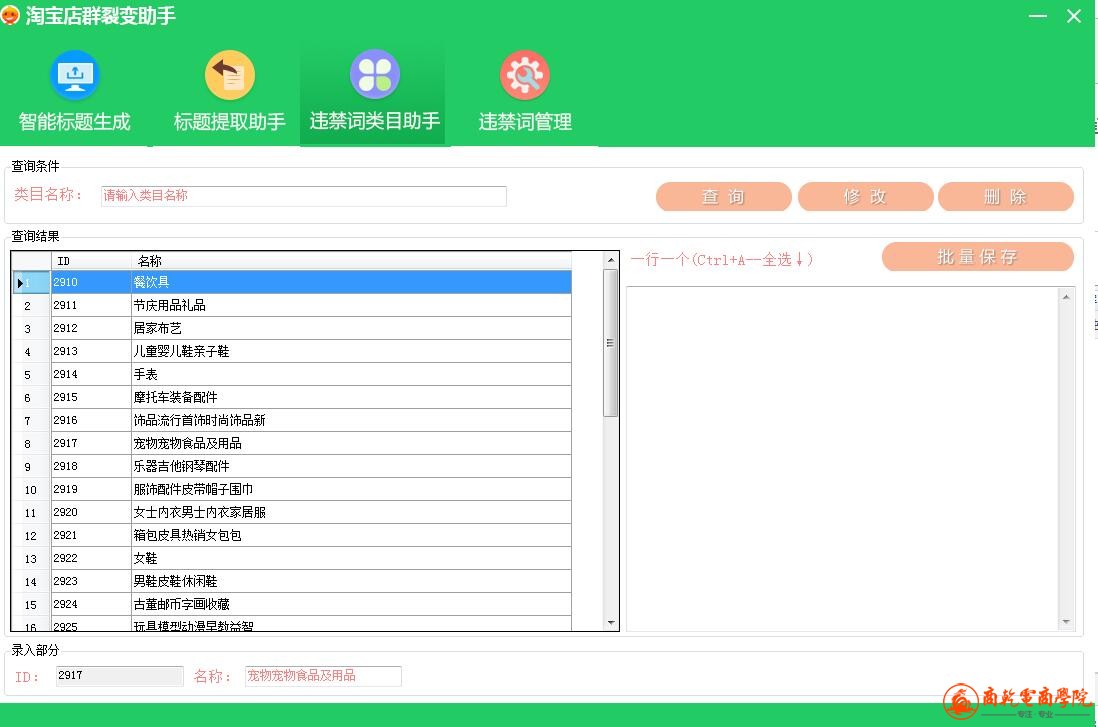Click inside the large batch text area
The height and width of the screenshot is (727, 1098).
click(842, 459)
